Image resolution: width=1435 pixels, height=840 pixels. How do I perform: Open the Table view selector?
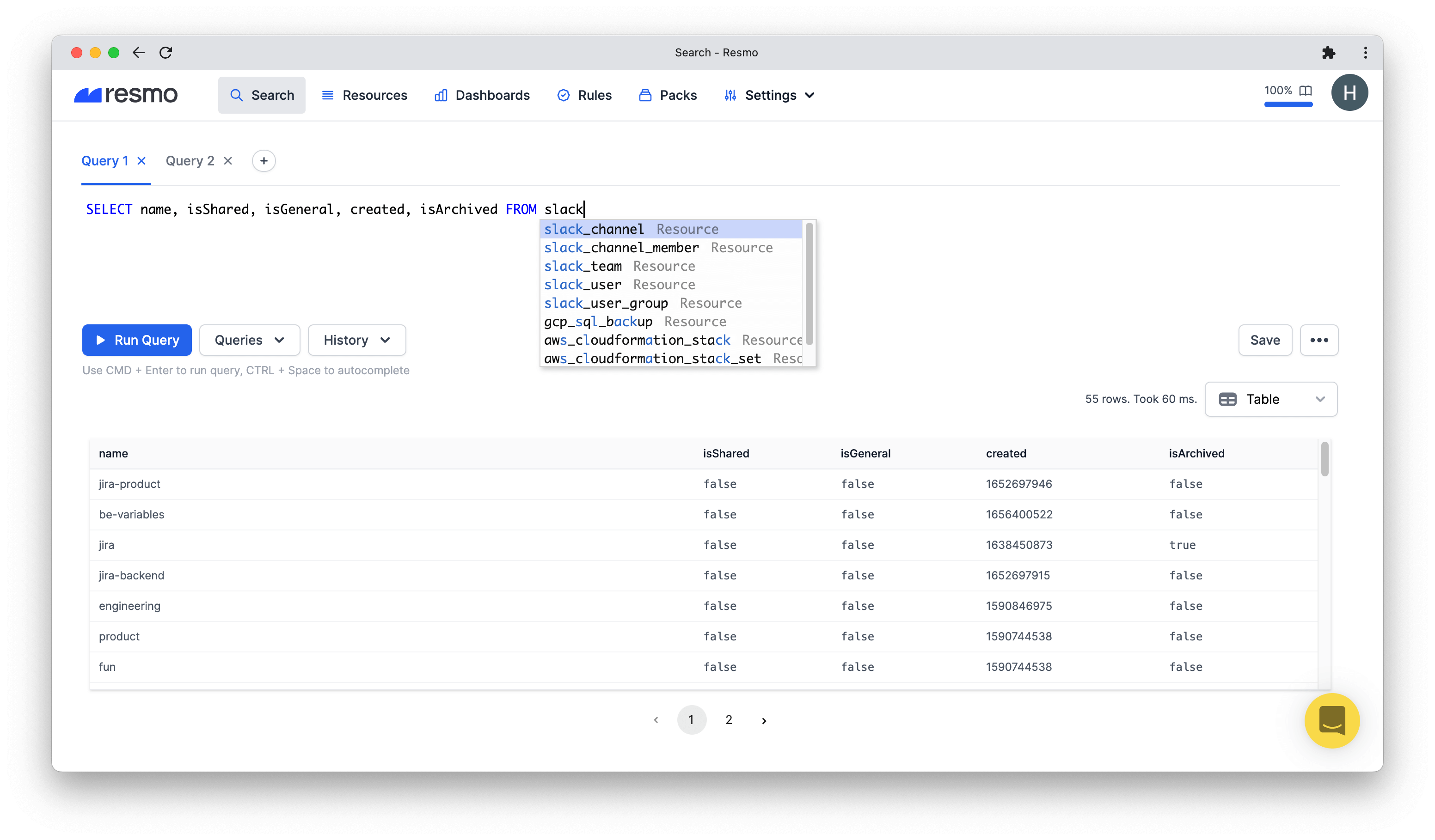(1271, 399)
